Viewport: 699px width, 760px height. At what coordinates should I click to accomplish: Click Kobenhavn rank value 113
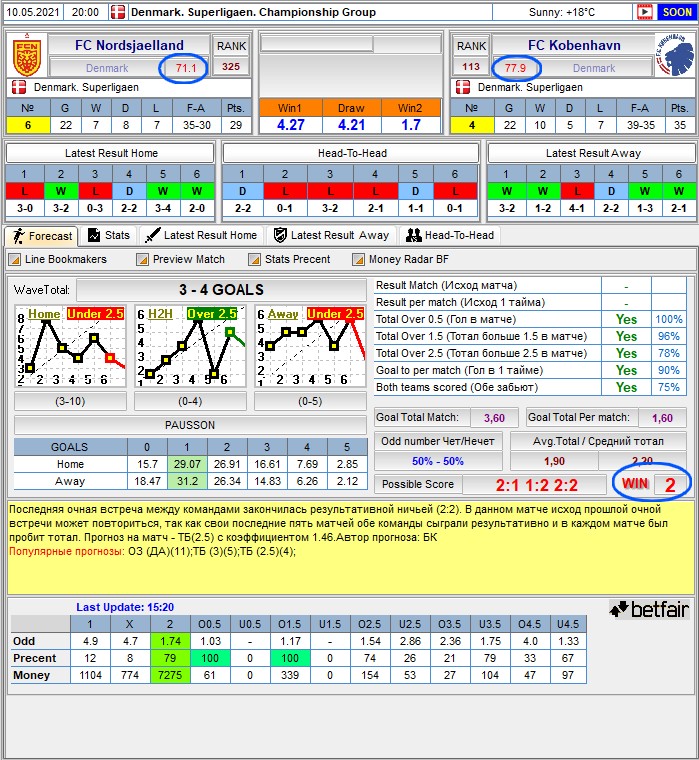[x=471, y=67]
